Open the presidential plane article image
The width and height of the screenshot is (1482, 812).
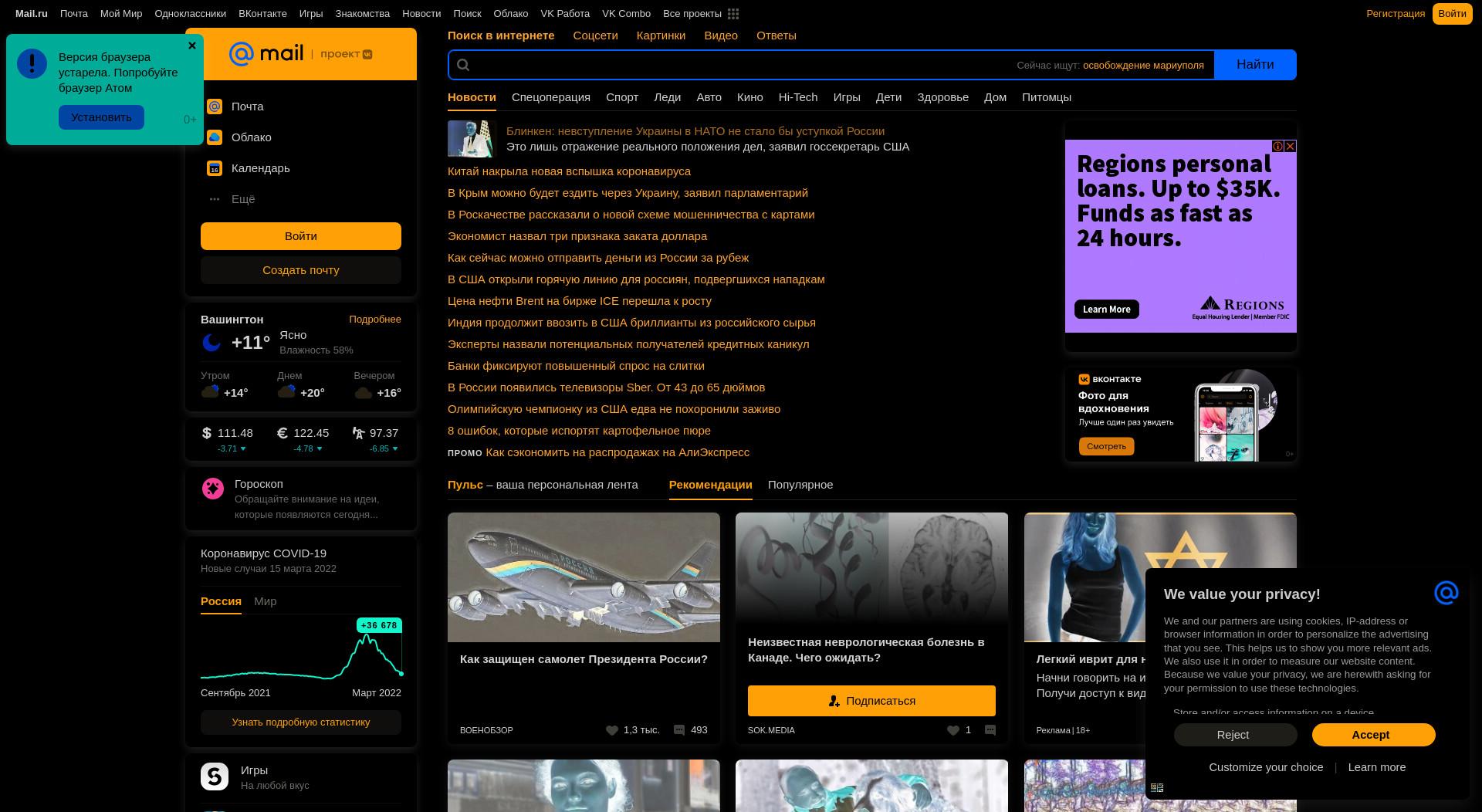click(x=584, y=577)
